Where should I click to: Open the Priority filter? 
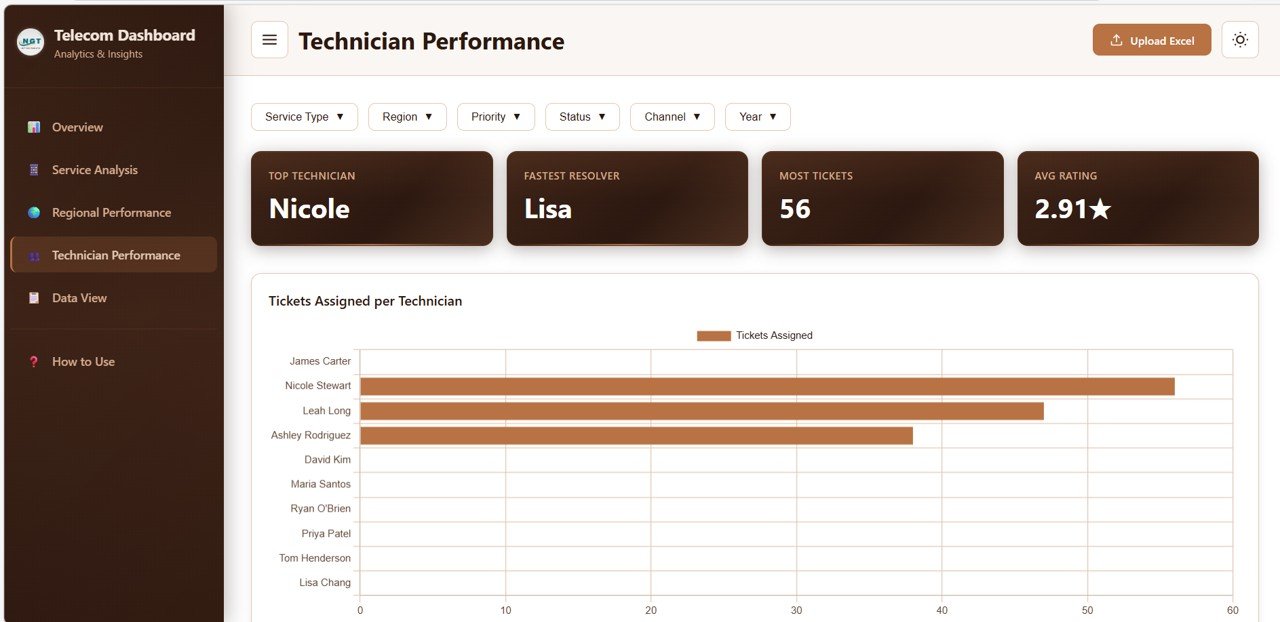click(x=495, y=116)
